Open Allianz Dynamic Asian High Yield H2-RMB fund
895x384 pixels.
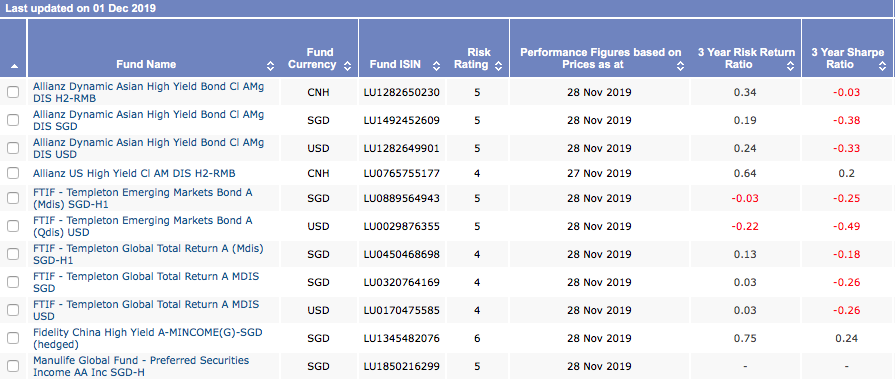pyautogui.click(x=148, y=92)
